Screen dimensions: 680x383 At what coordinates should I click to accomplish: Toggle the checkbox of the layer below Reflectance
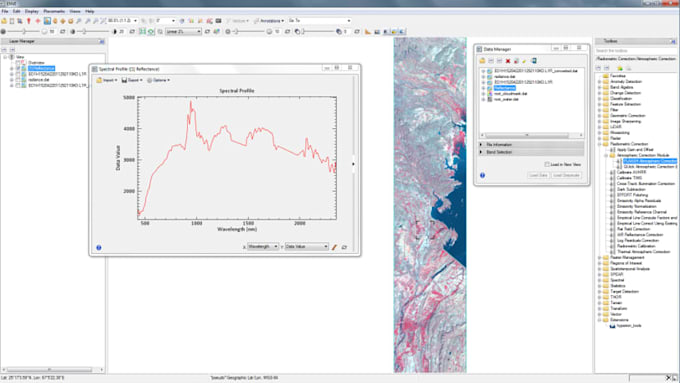[18, 74]
